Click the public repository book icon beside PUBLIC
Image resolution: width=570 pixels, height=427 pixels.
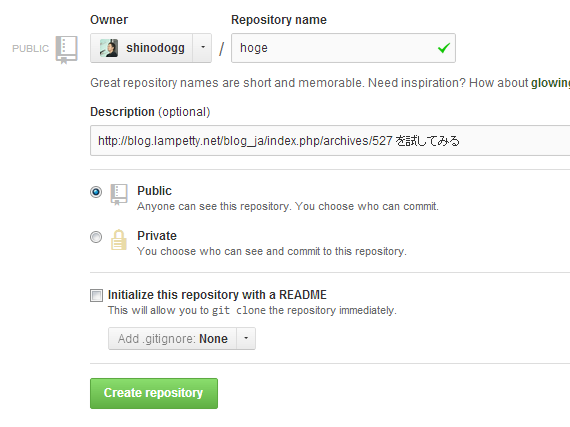pyautogui.click(x=67, y=50)
